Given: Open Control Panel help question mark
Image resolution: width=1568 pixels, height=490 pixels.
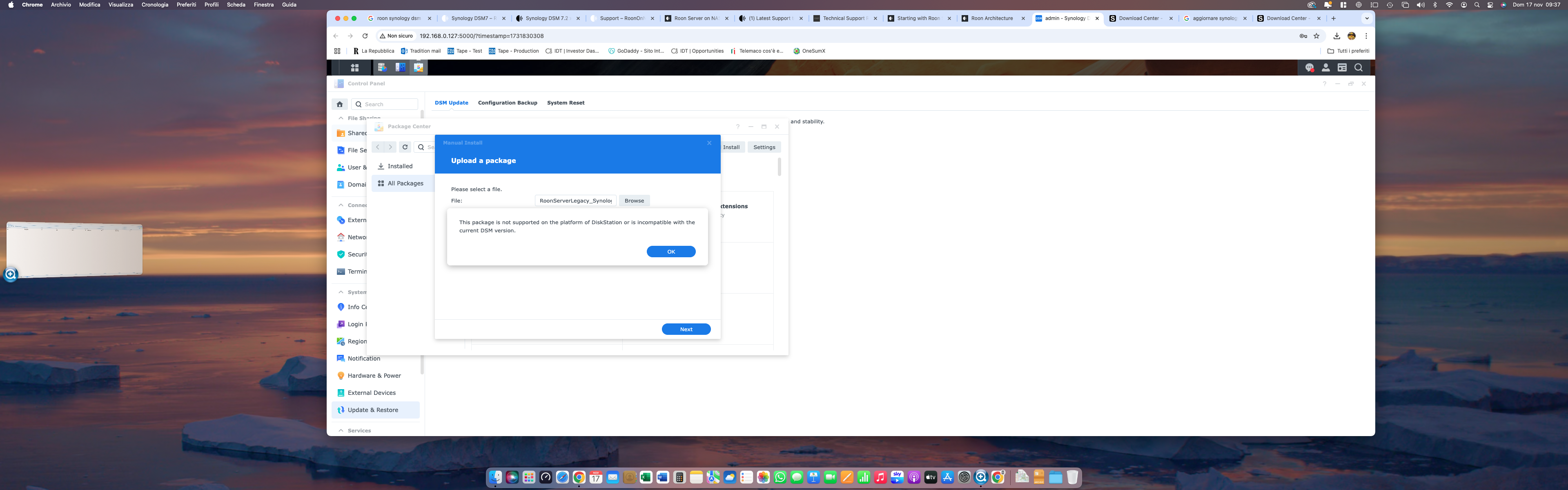Looking at the screenshot, I should tap(1324, 83).
